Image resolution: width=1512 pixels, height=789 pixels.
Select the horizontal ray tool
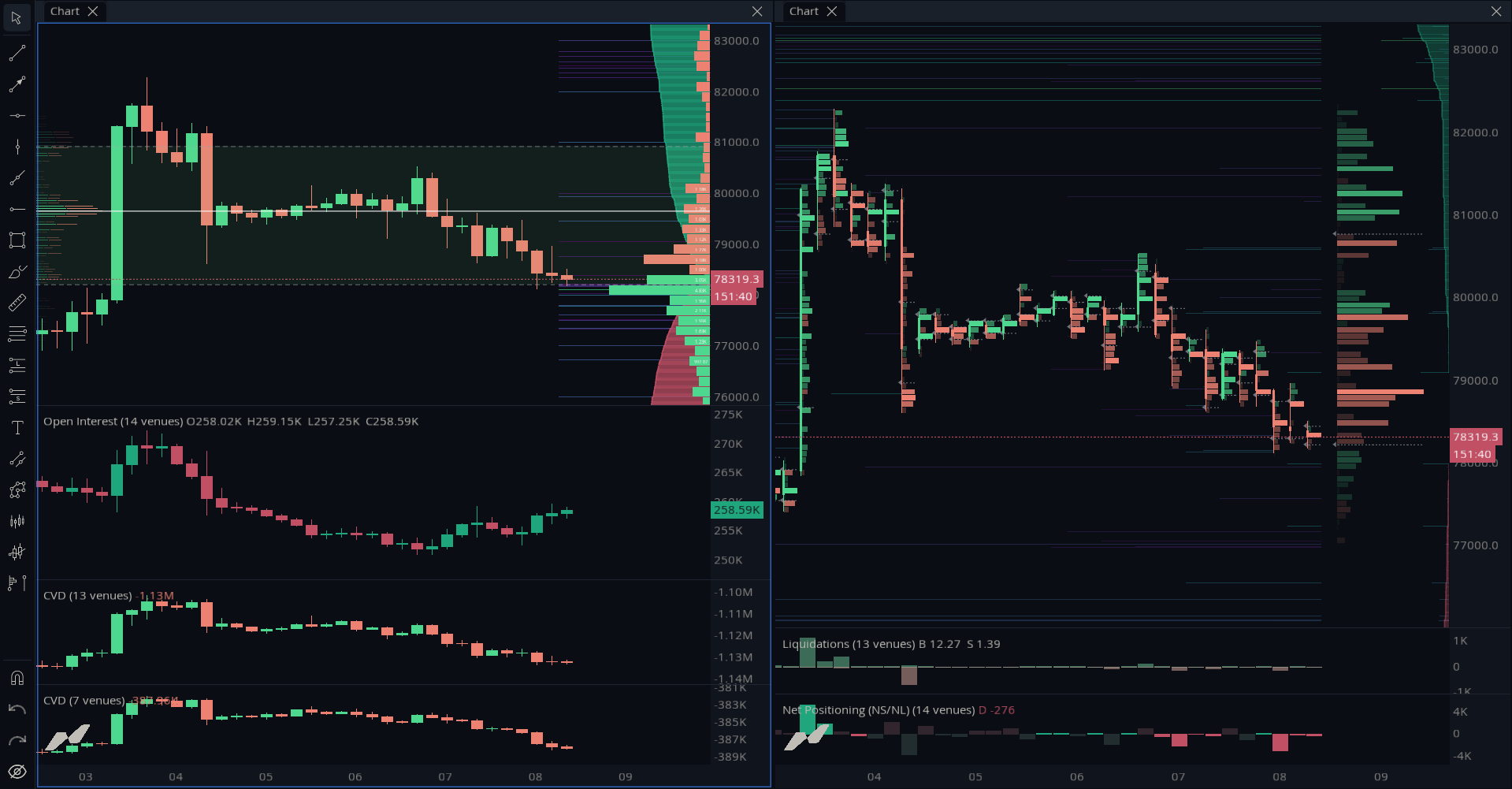tap(17, 209)
